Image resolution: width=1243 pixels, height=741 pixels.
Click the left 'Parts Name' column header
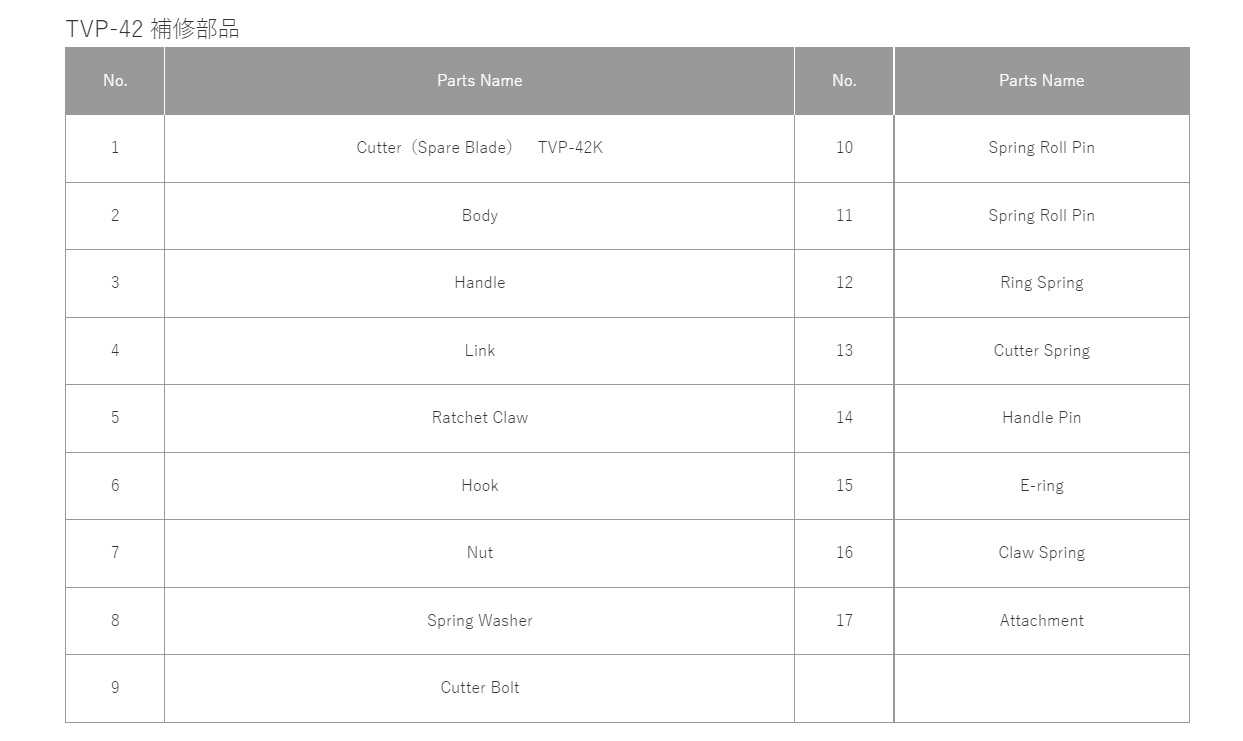pyautogui.click(x=479, y=81)
